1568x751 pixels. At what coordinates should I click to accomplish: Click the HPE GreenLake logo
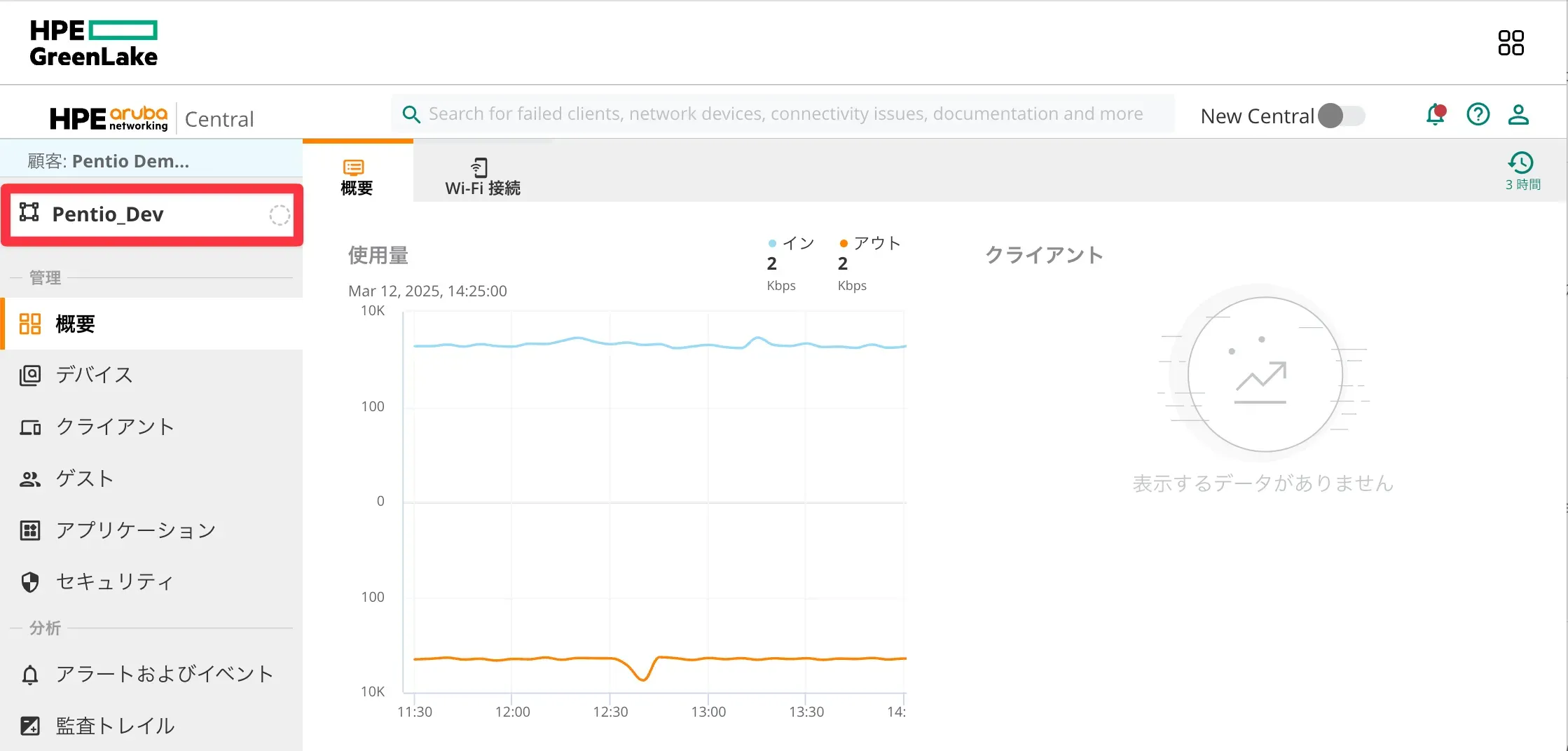[93, 43]
